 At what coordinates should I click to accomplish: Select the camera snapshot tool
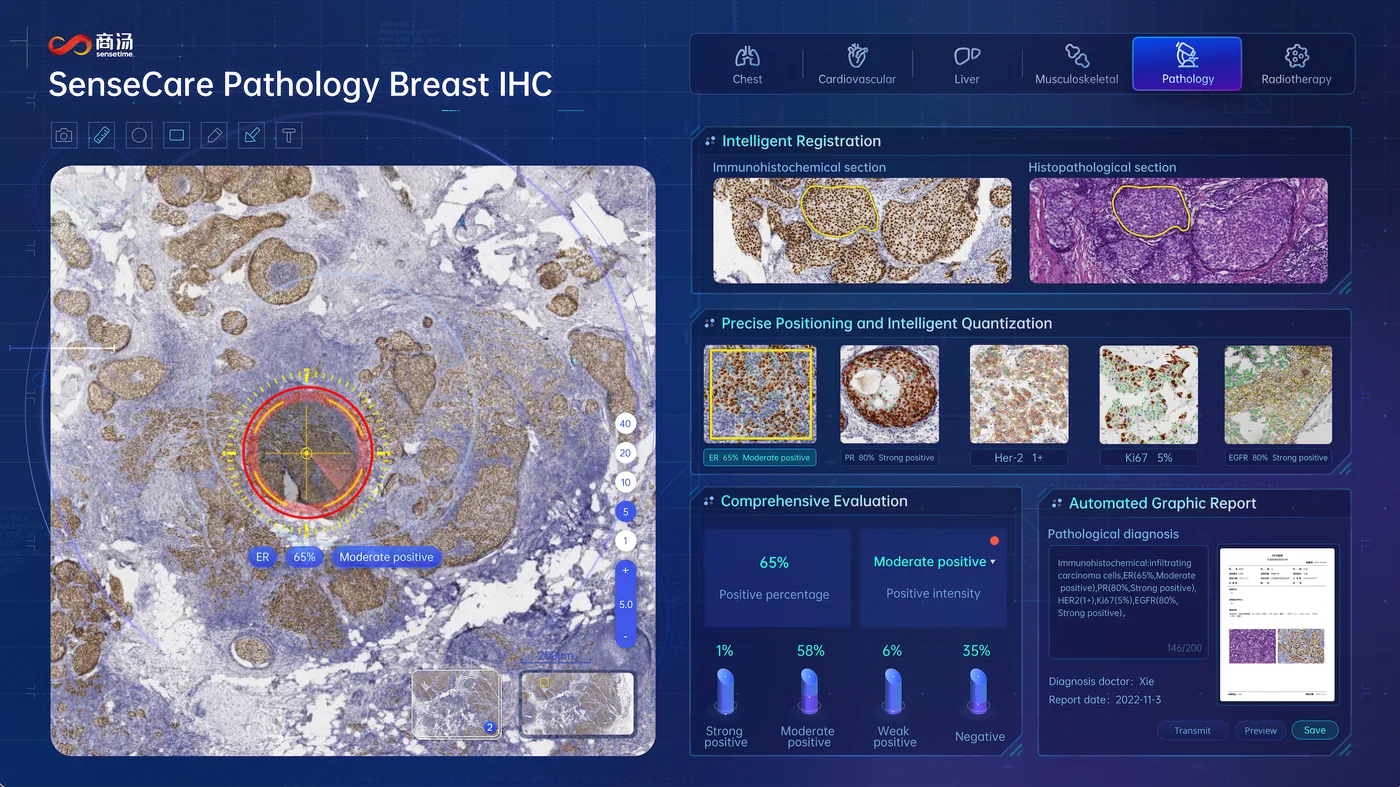pyautogui.click(x=64, y=135)
